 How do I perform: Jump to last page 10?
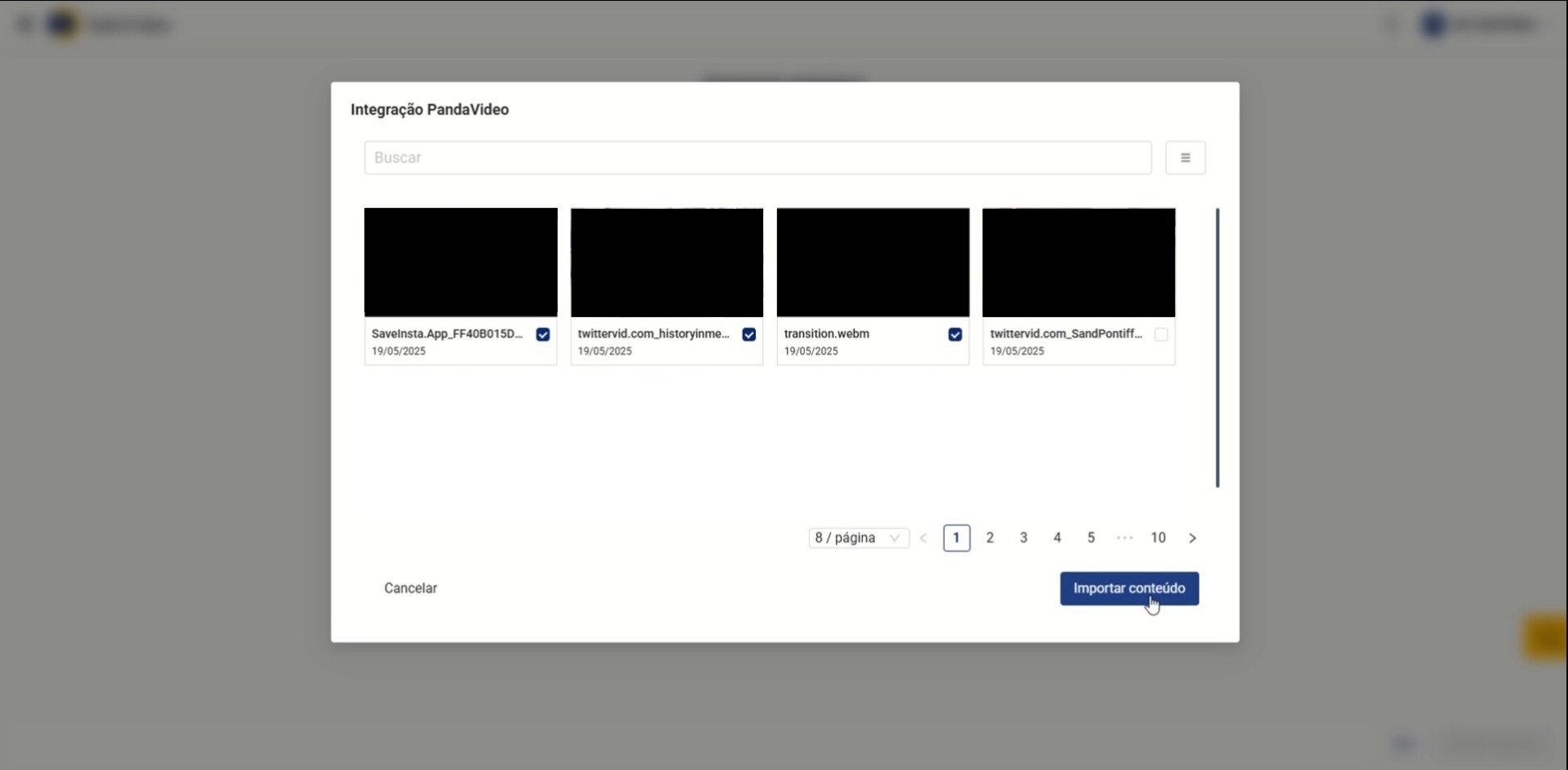1158,538
